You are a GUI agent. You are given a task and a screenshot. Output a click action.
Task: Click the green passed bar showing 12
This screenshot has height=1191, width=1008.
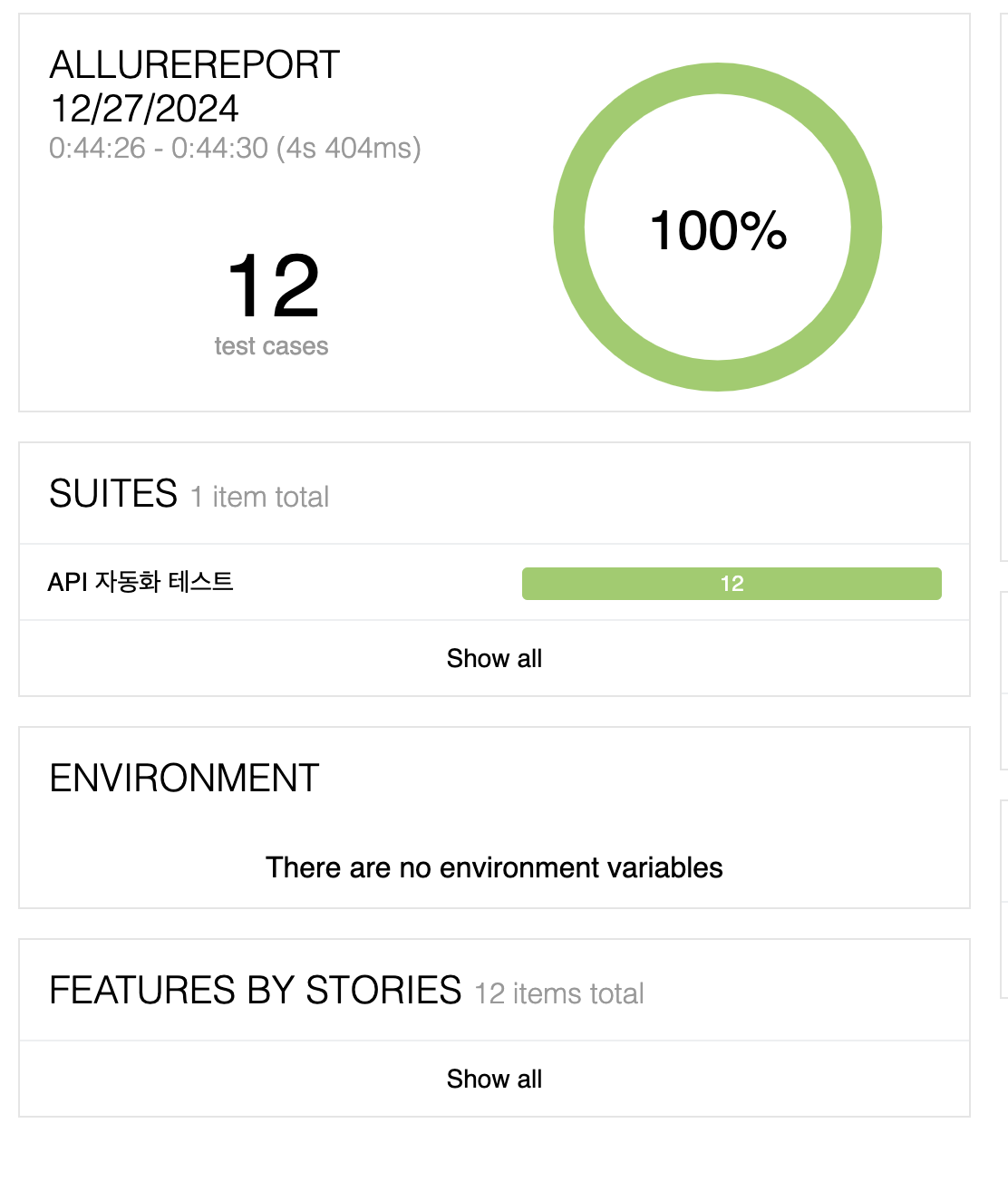coord(732,584)
